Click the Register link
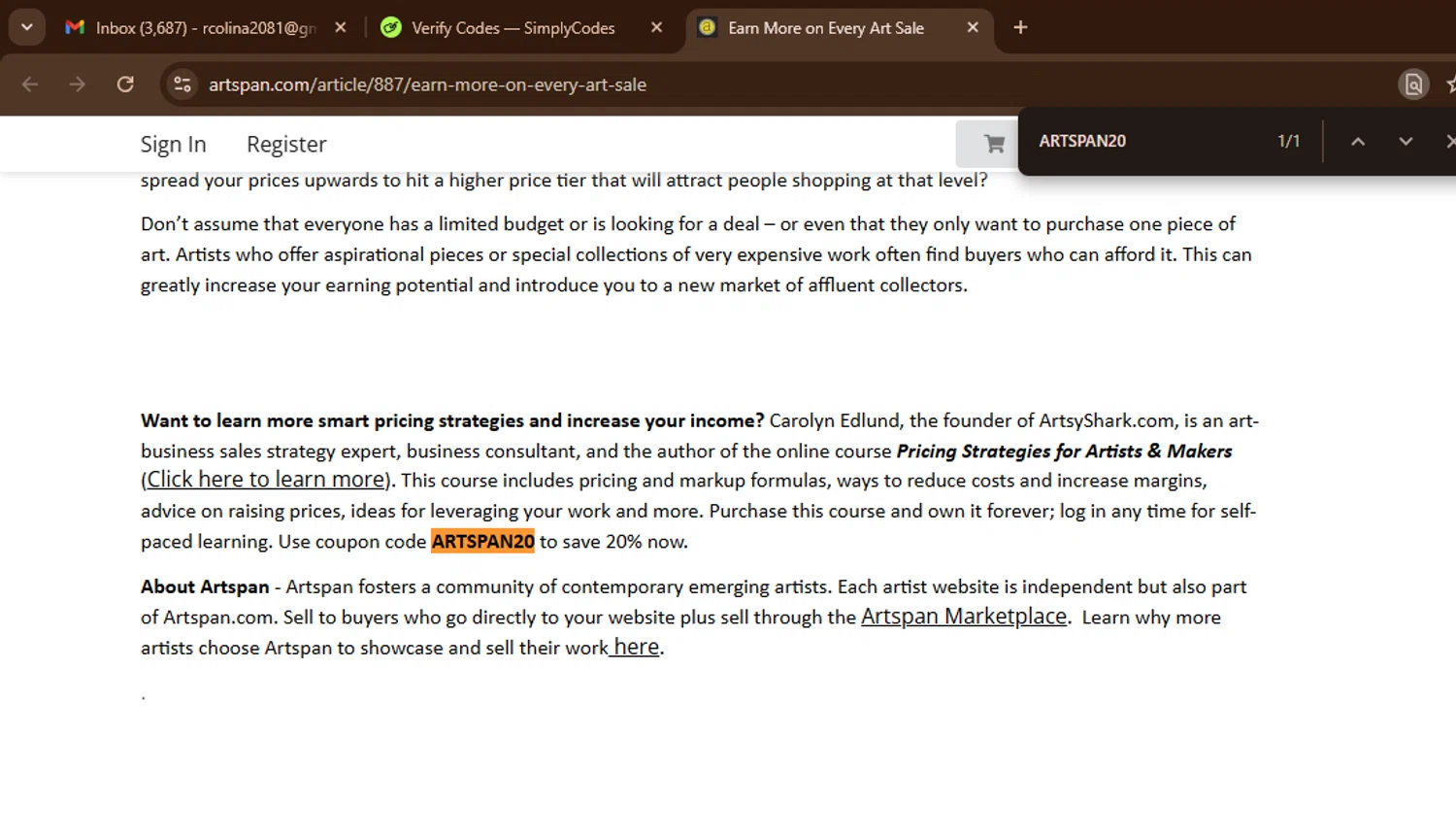The width and height of the screenshot is (1456, 836). [x=286, y=144]
